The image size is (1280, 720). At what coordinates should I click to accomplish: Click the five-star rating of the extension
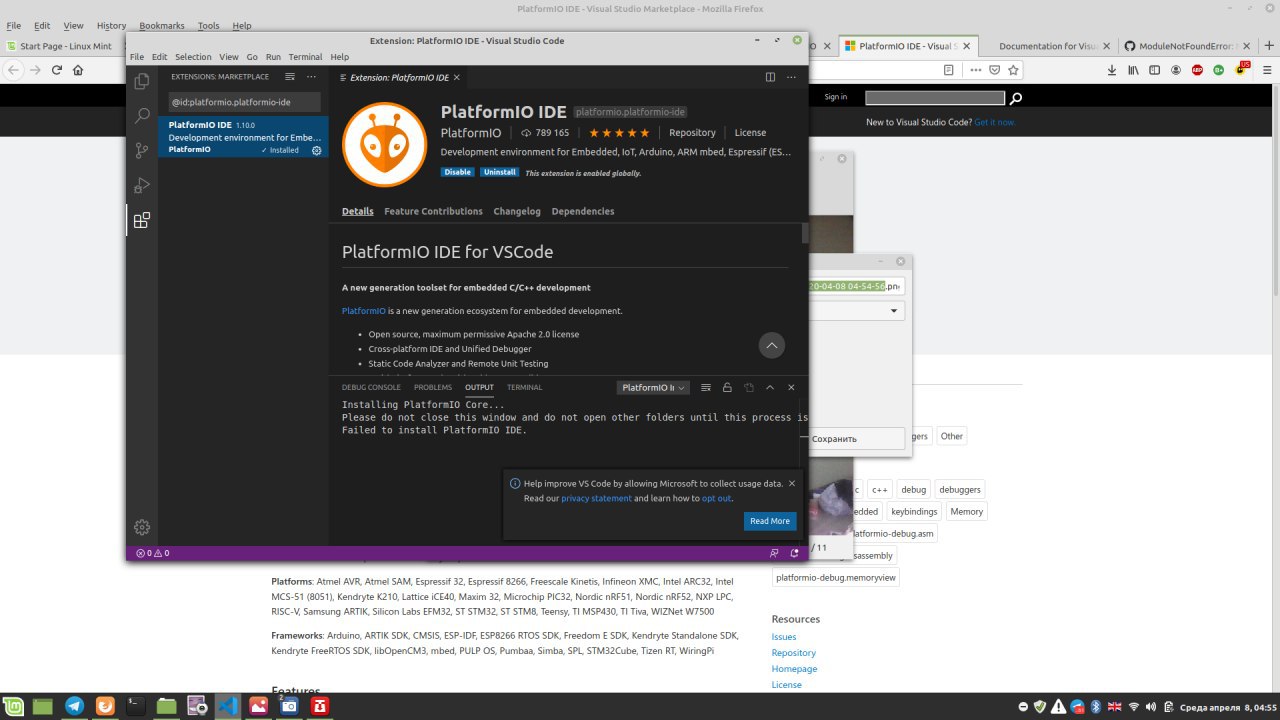619,132
